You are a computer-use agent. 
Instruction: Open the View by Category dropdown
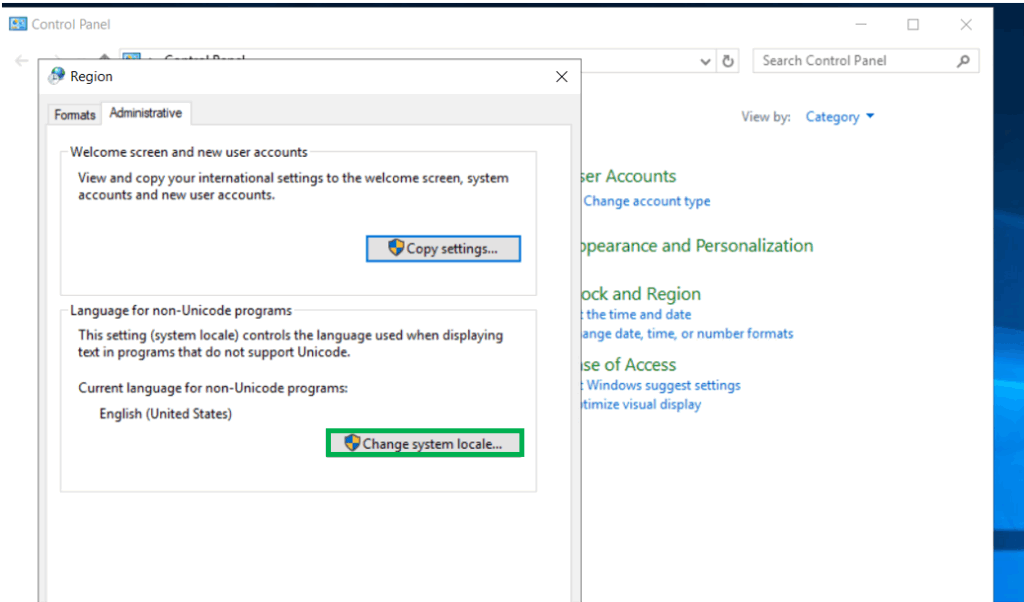click(840, 117)
